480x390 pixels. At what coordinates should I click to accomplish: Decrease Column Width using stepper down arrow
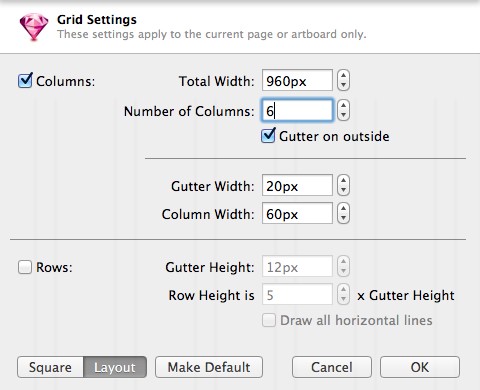click(343, 218)
